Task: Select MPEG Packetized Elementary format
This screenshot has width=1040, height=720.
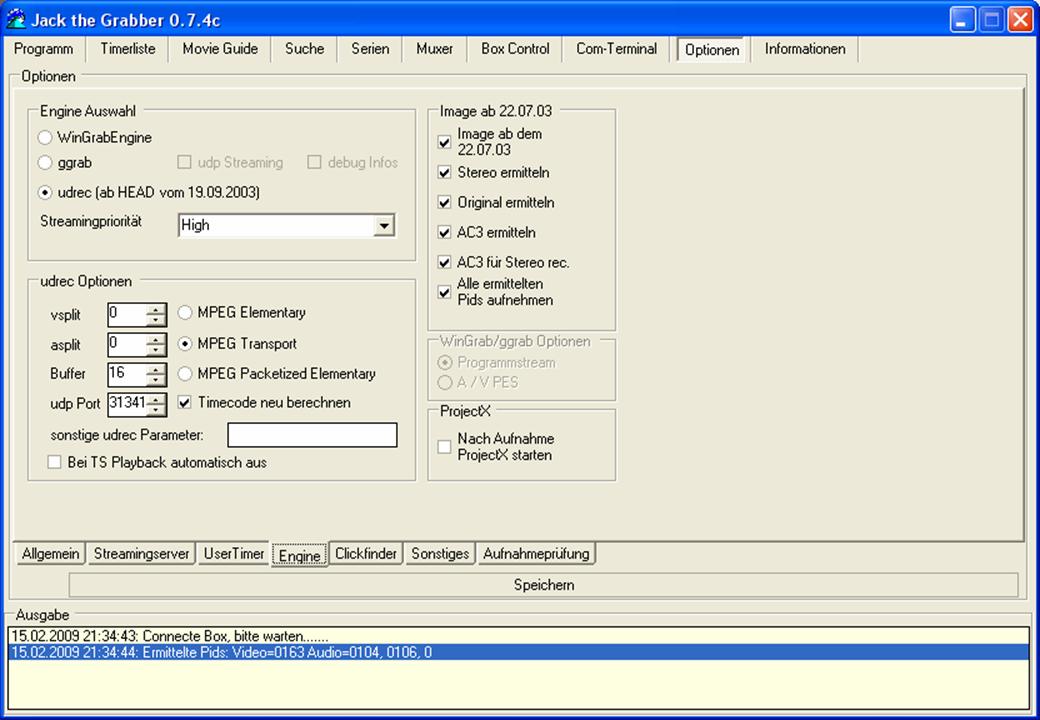Action: (185, 374)
